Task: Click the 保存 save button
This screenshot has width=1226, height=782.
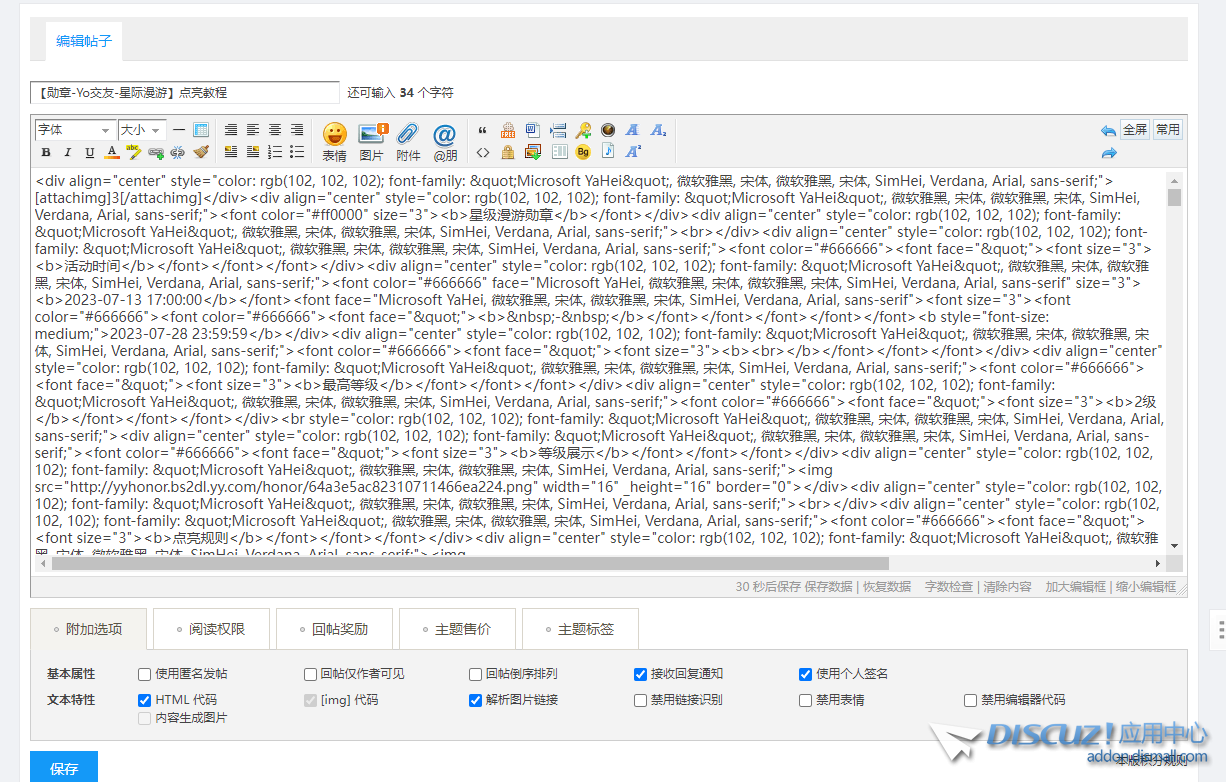Action: click(x=63, y=768)
